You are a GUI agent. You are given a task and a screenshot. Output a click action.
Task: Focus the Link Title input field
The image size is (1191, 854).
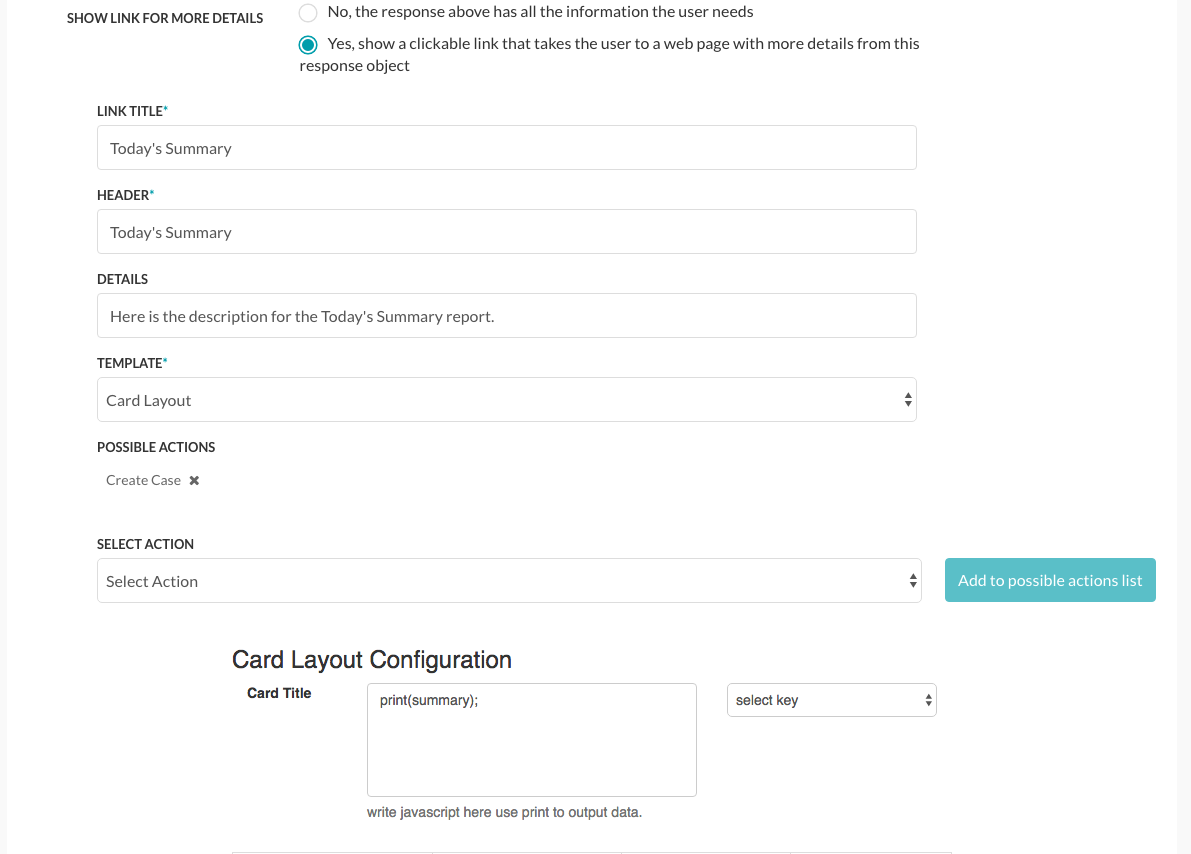click(507, 147)
